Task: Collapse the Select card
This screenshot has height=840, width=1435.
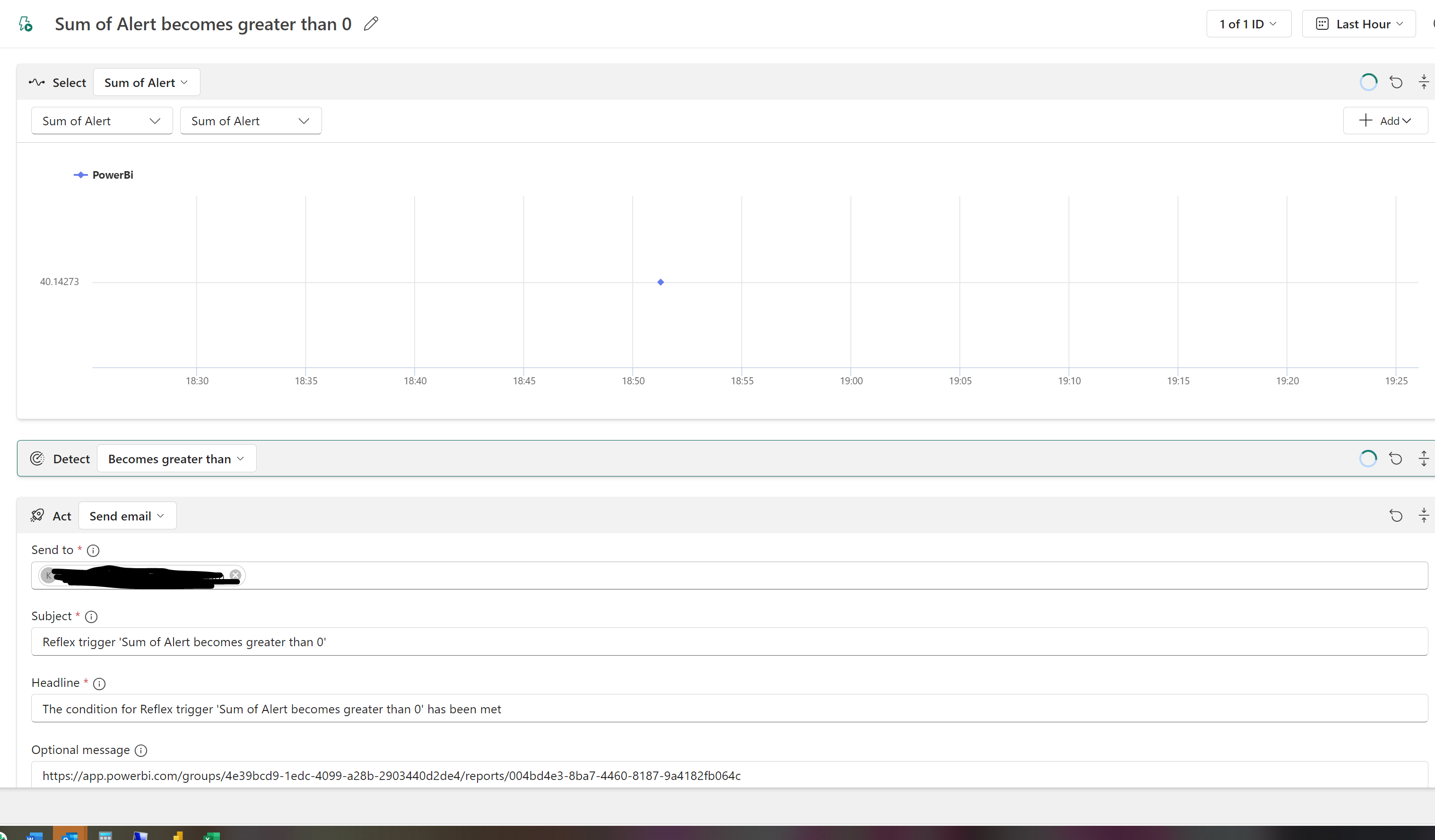Action: [x=1424, y=82]
